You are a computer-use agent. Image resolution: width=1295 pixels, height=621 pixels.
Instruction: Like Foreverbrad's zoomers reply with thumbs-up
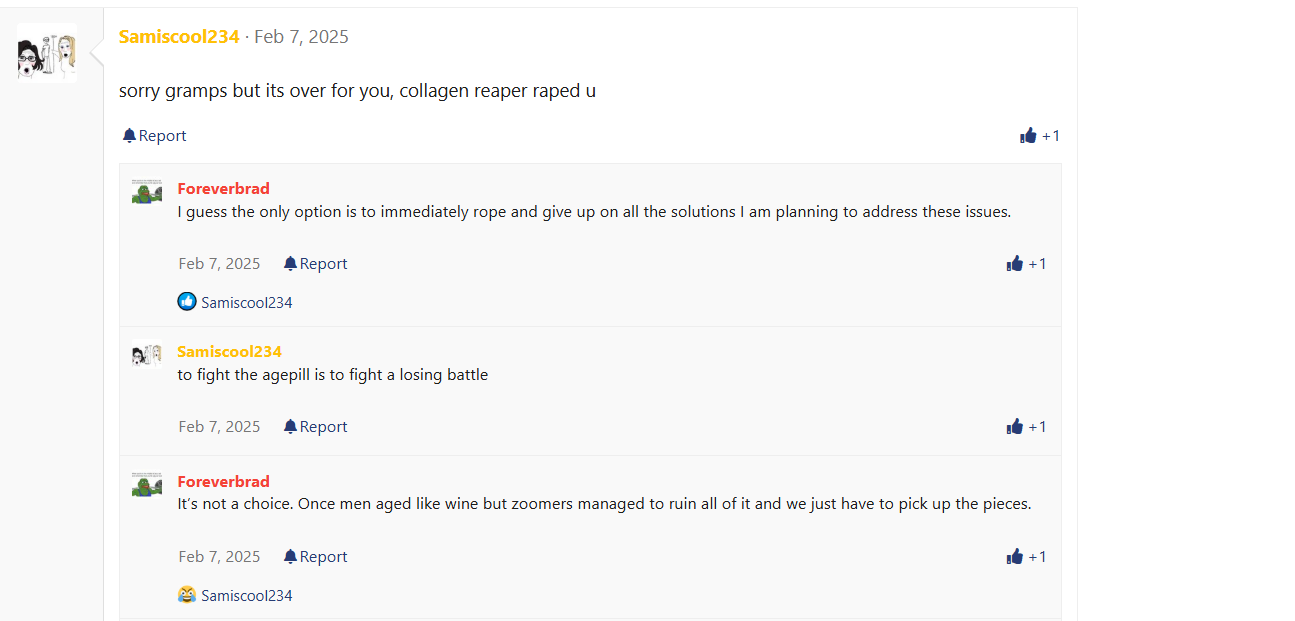(1015, 557)
